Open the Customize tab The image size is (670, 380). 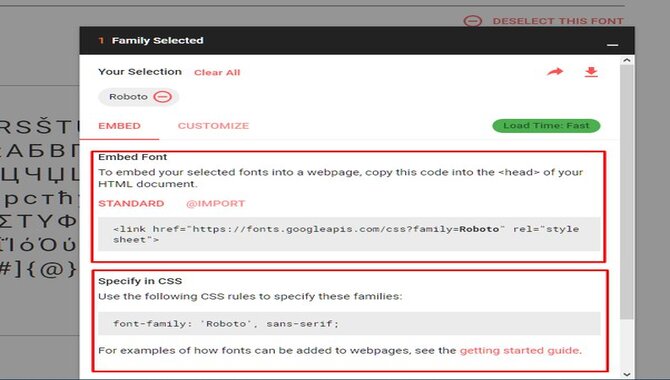213,126
